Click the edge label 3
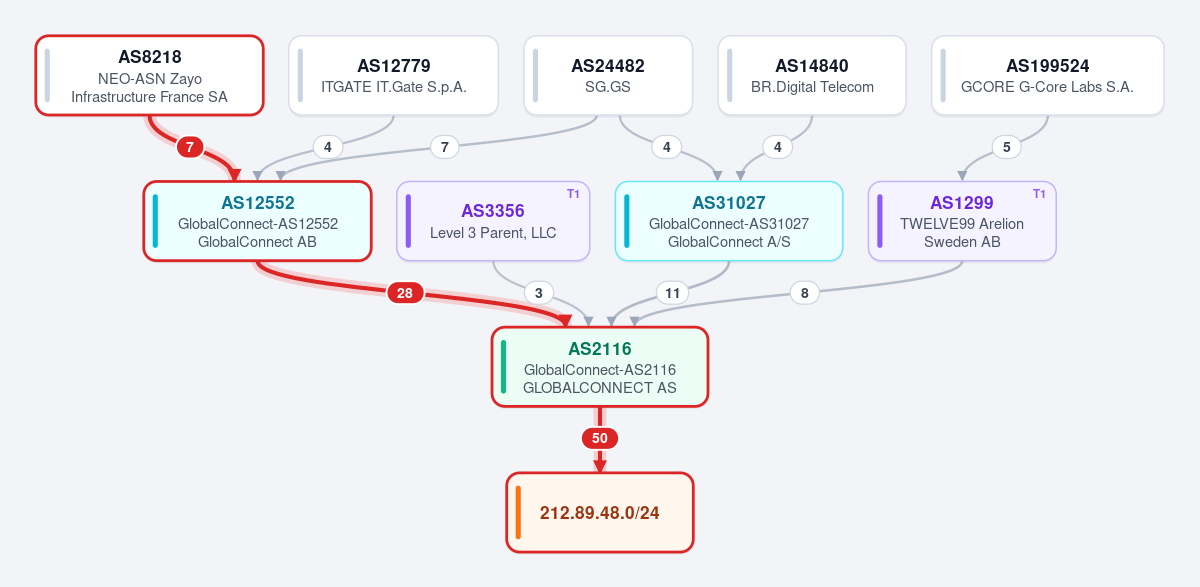This screenshot has height=587, width=1200. tap(539, 293)
